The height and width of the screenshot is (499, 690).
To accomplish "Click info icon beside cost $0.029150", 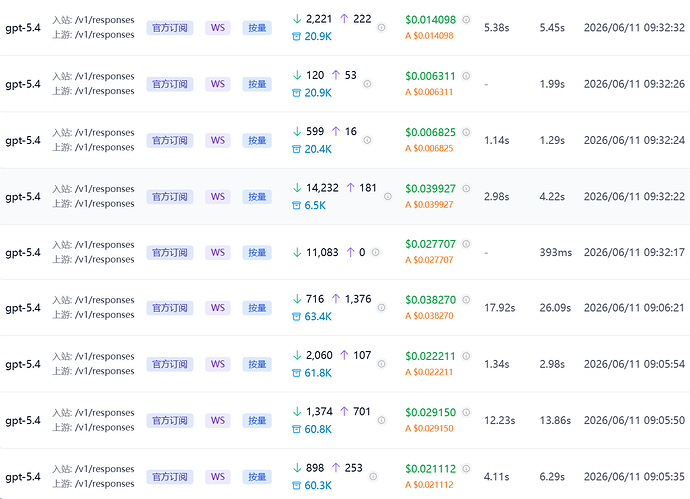I will (x=466, y=412).
